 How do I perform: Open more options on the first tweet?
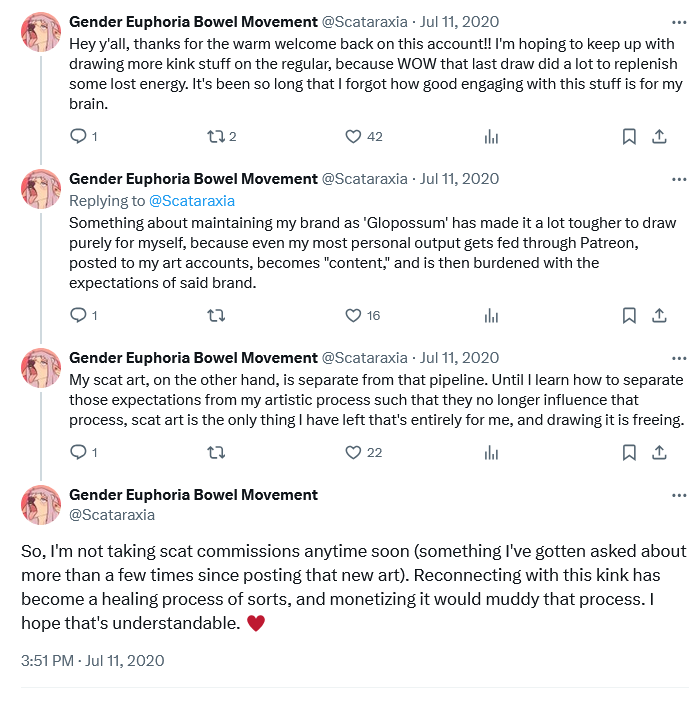[679, 21]
